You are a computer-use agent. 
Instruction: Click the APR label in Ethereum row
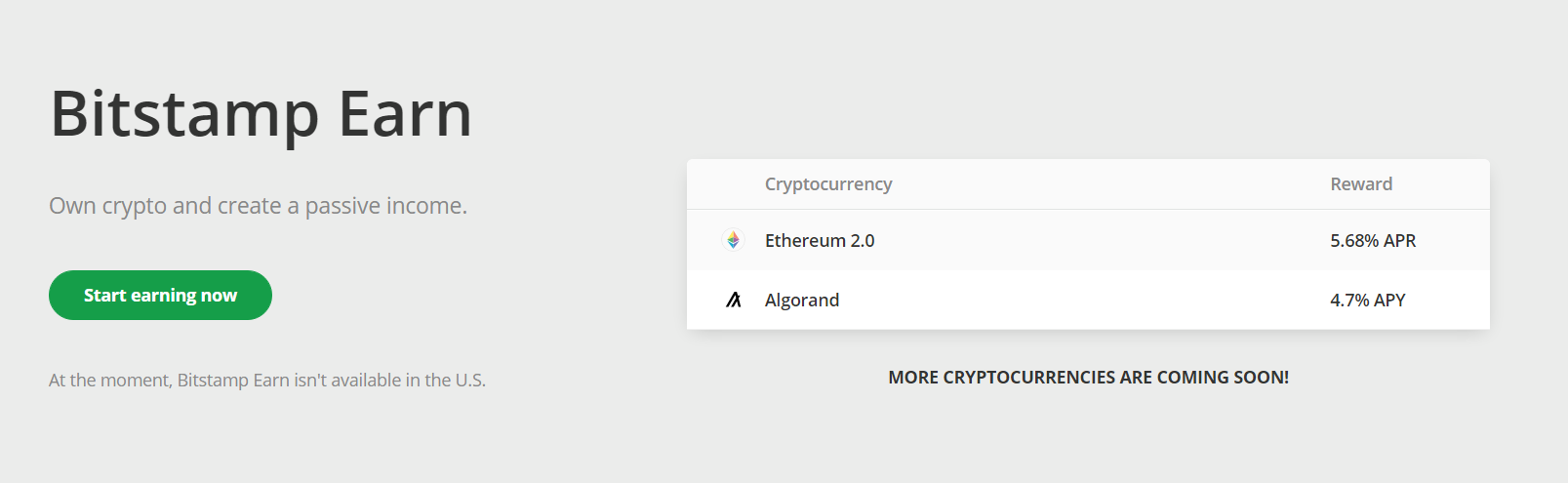tap(1399, 240)
